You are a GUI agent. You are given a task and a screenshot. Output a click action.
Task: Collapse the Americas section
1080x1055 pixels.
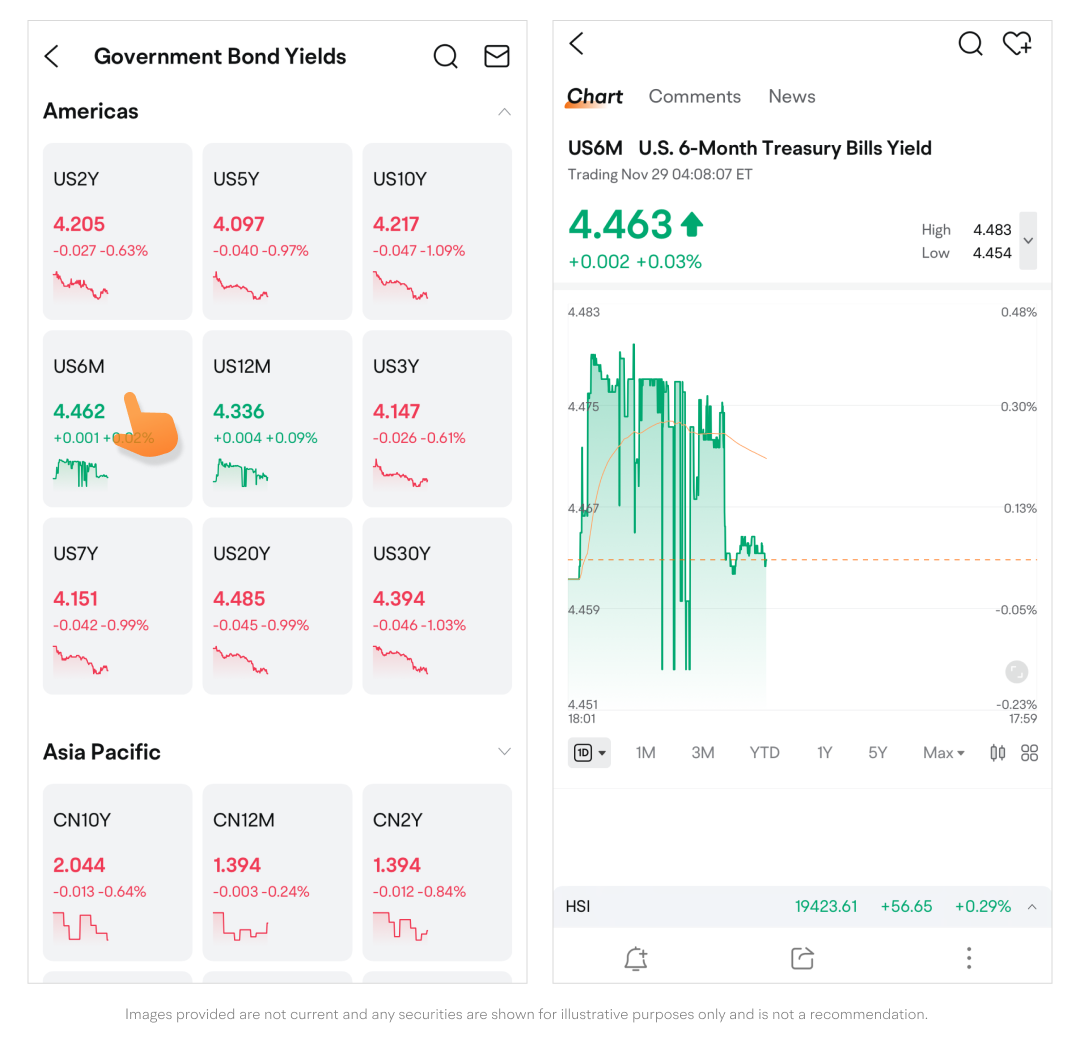(x=504, y=112)
